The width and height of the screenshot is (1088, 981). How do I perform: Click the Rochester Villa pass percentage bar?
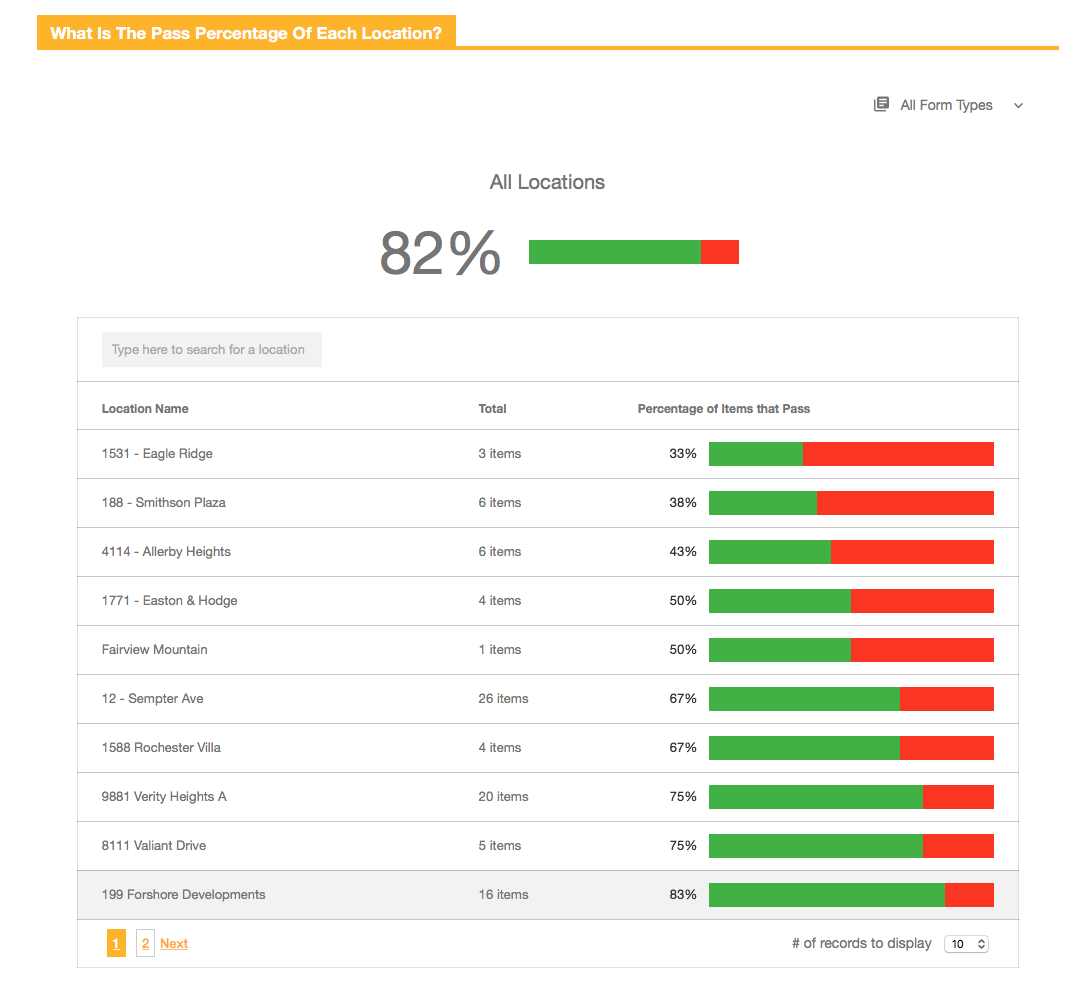[851, 748]
